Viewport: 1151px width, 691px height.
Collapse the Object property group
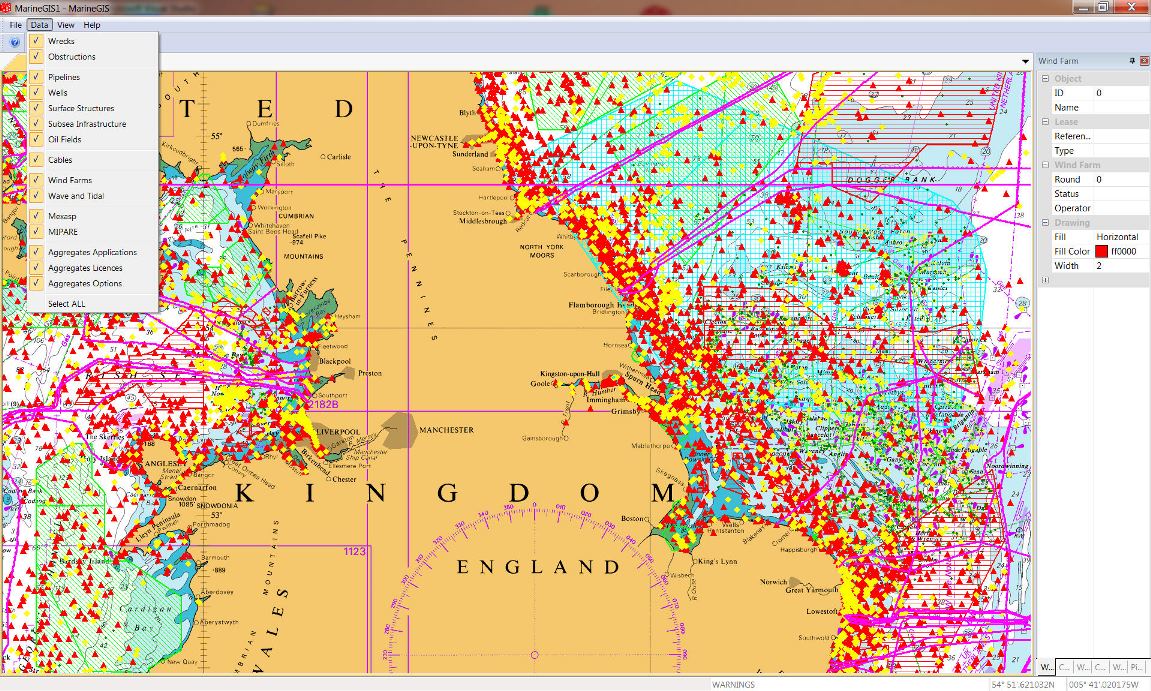pyautogui.click(x=1045, y=79)
